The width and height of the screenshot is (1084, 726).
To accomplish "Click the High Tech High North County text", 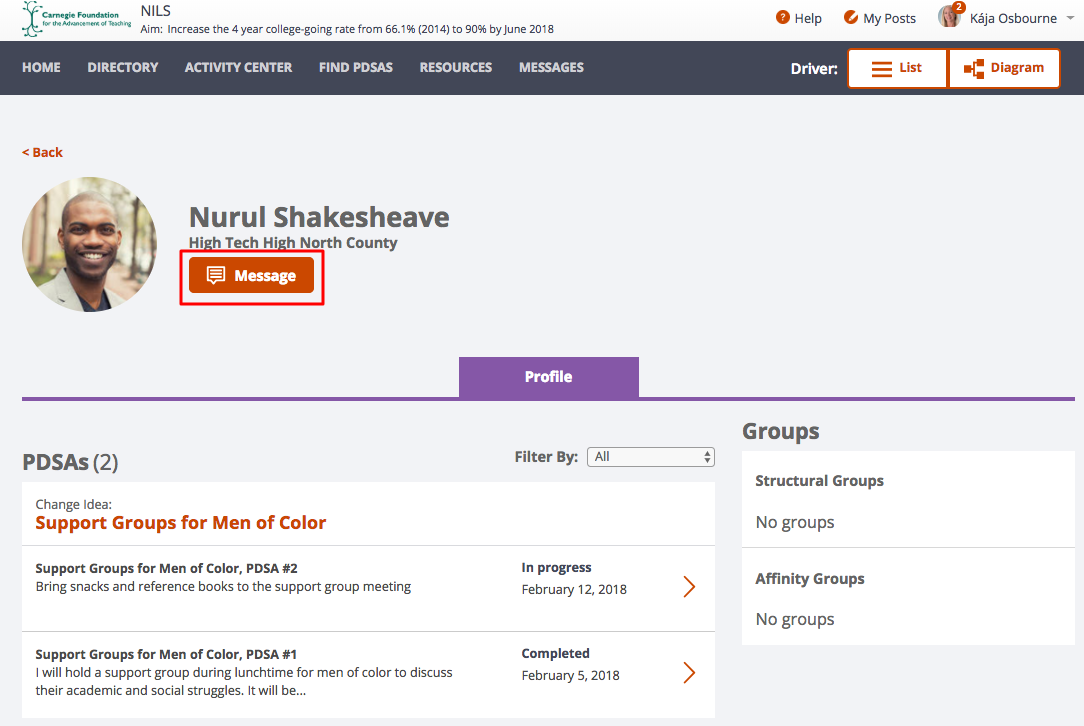I will (293, 243).
